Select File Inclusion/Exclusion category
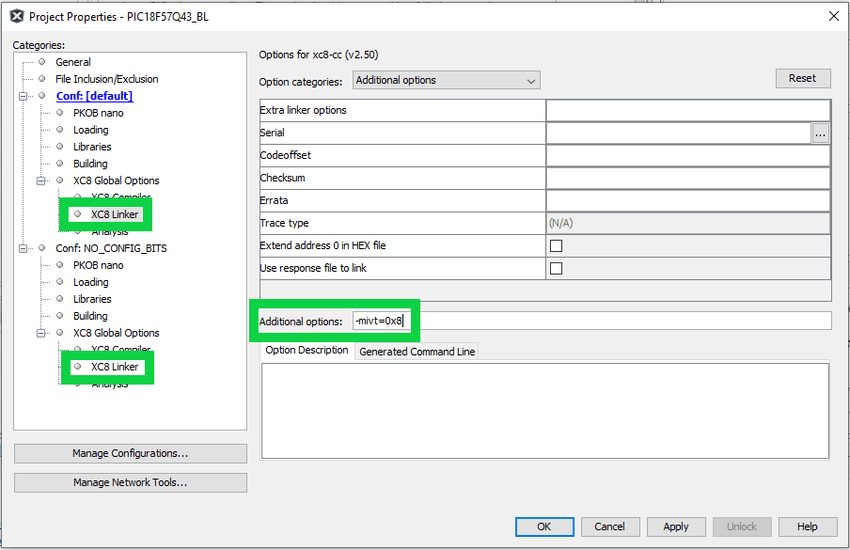 (106, 79)
